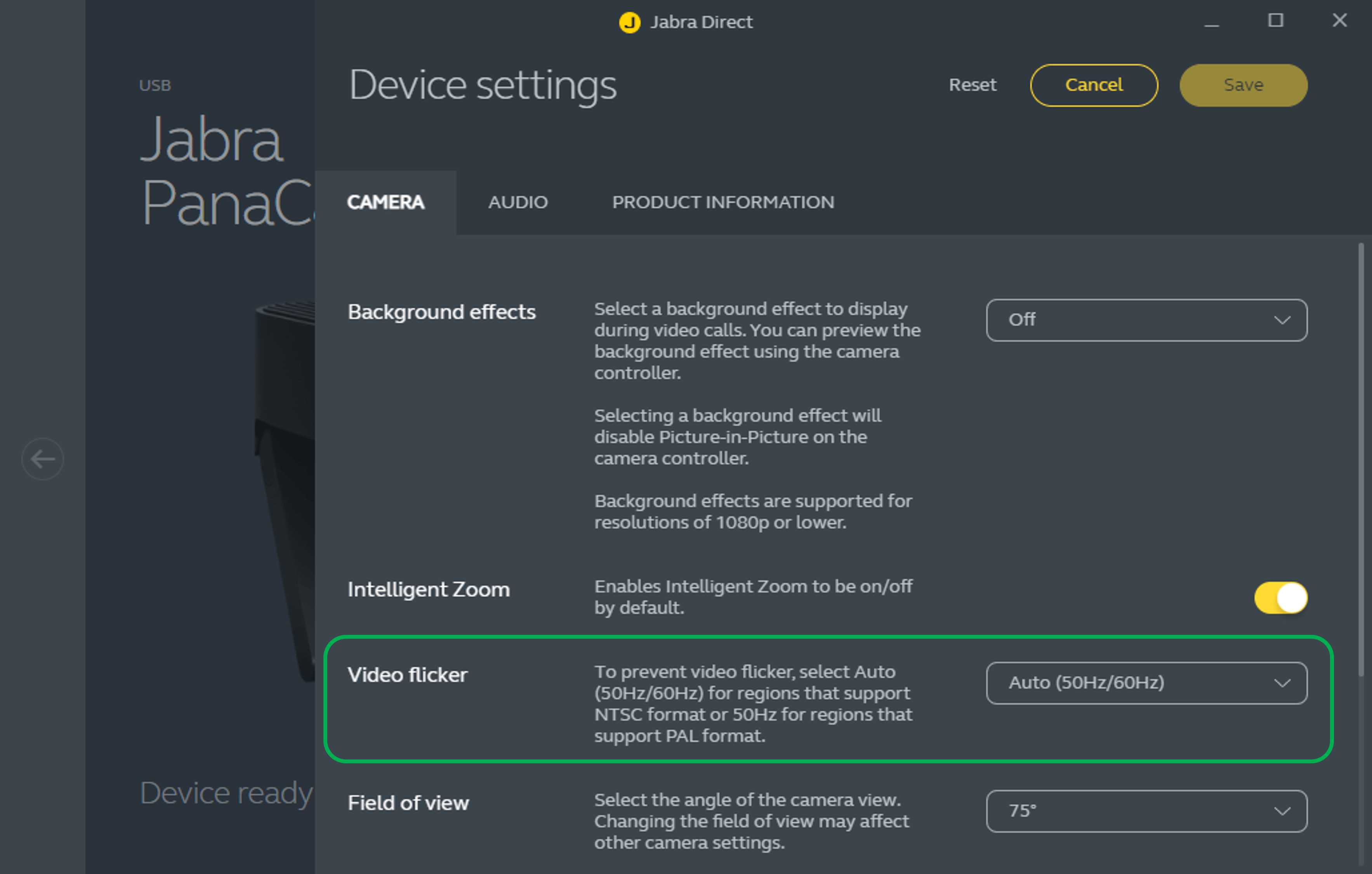1372x874 pixels.
Task: Maximize the Jabra Direct window
Action: [x=1275, y=21]
